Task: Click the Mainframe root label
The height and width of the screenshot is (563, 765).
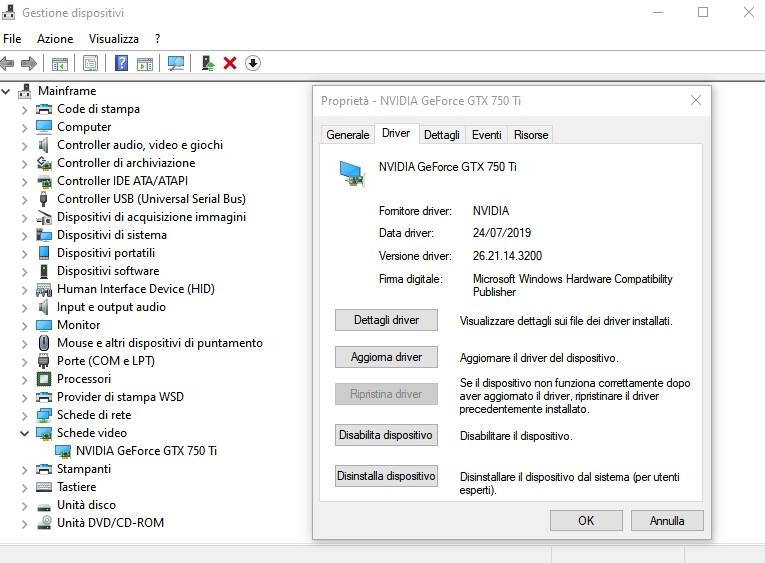Action: (67, 91)
